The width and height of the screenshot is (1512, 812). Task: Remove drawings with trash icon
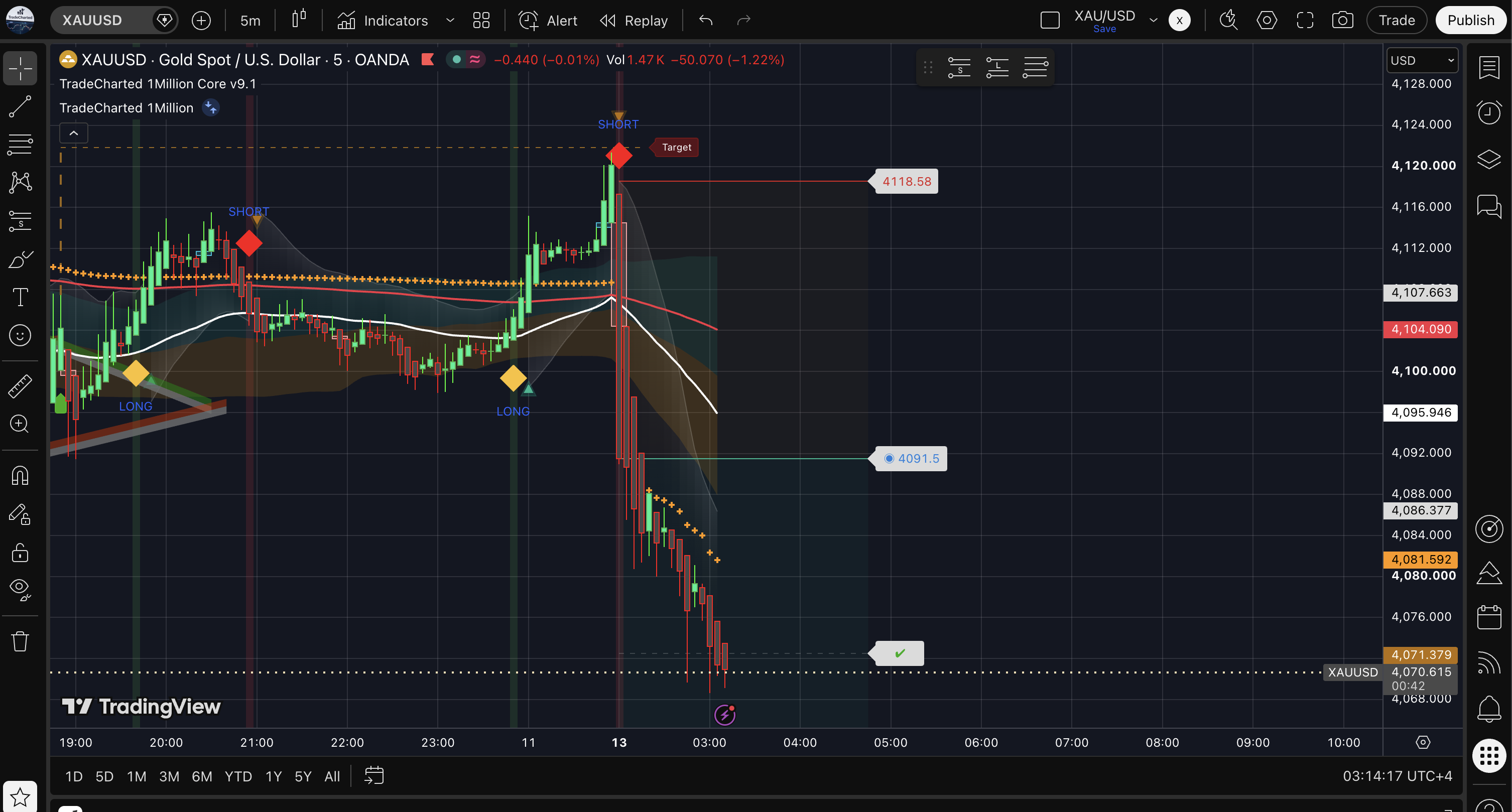click(x=20, y=641)
